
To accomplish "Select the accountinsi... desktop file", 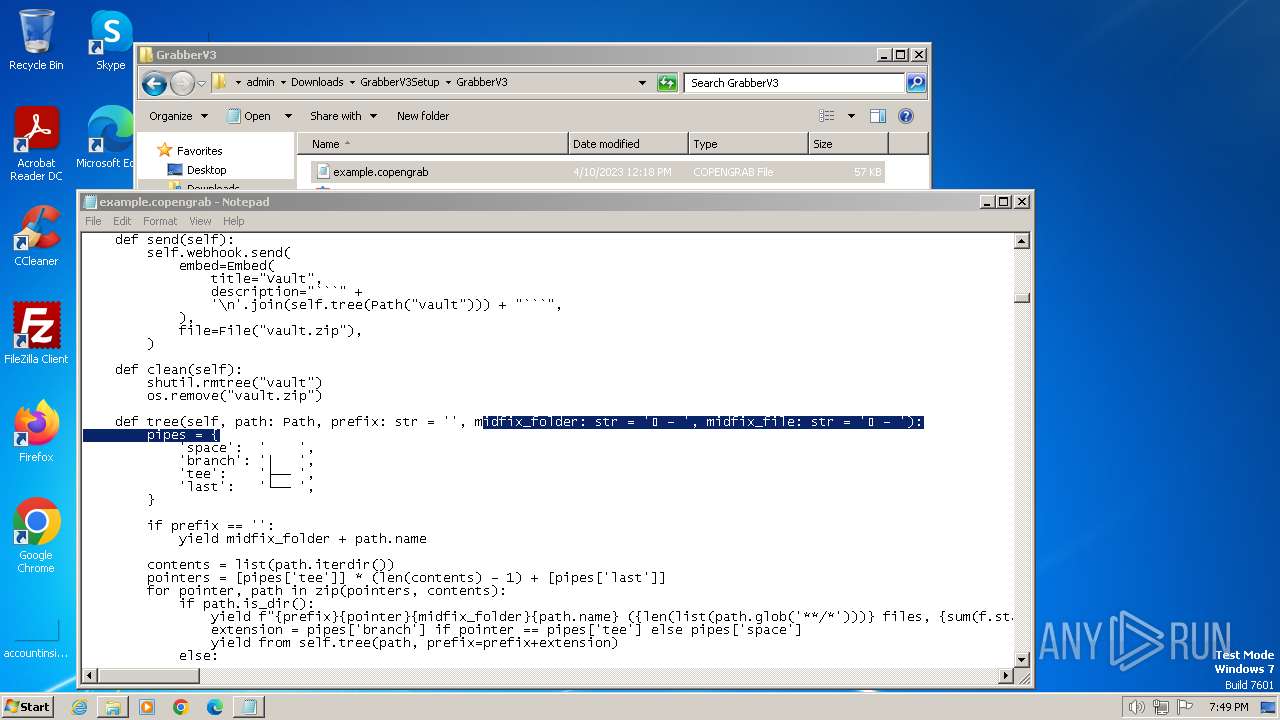I will [x=36, y=640].
